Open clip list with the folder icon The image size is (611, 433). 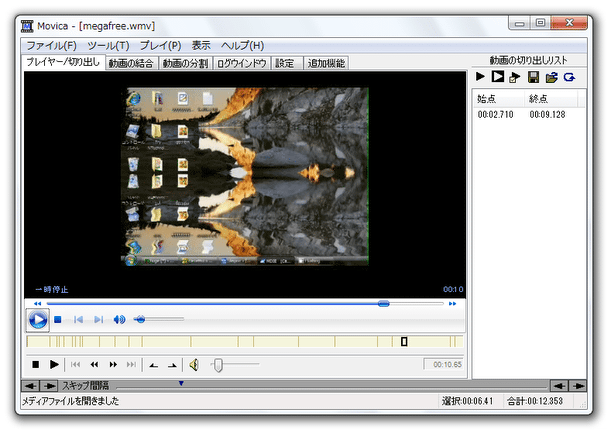tap(551, 77)
